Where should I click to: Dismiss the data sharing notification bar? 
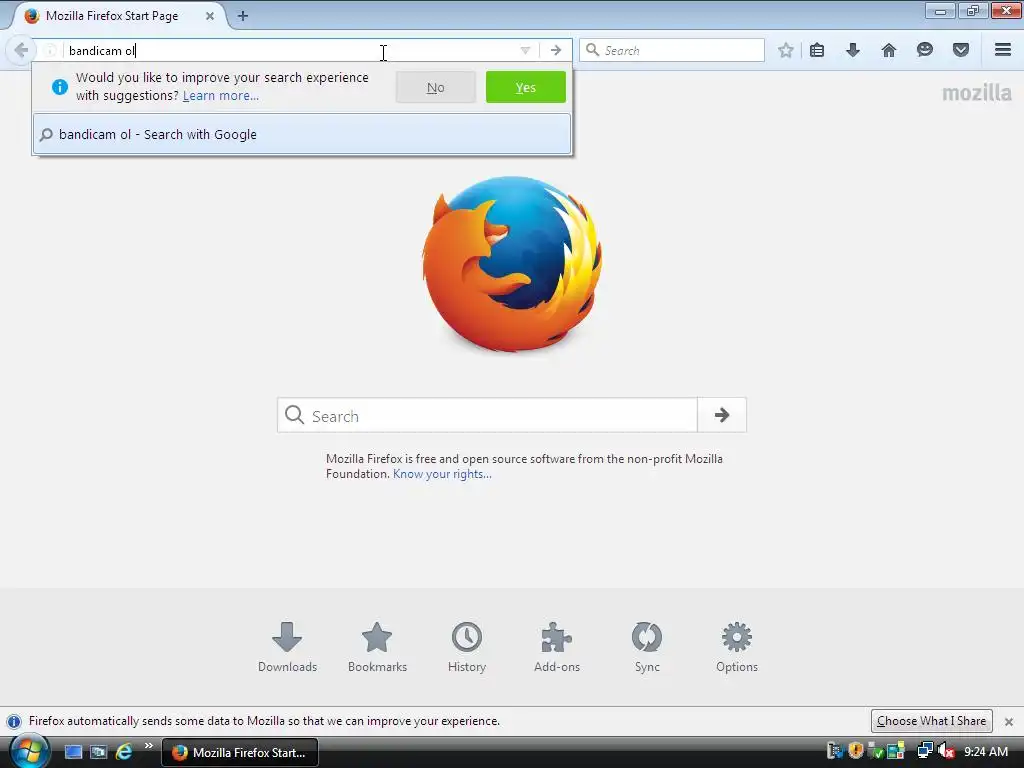[1009, 722]
